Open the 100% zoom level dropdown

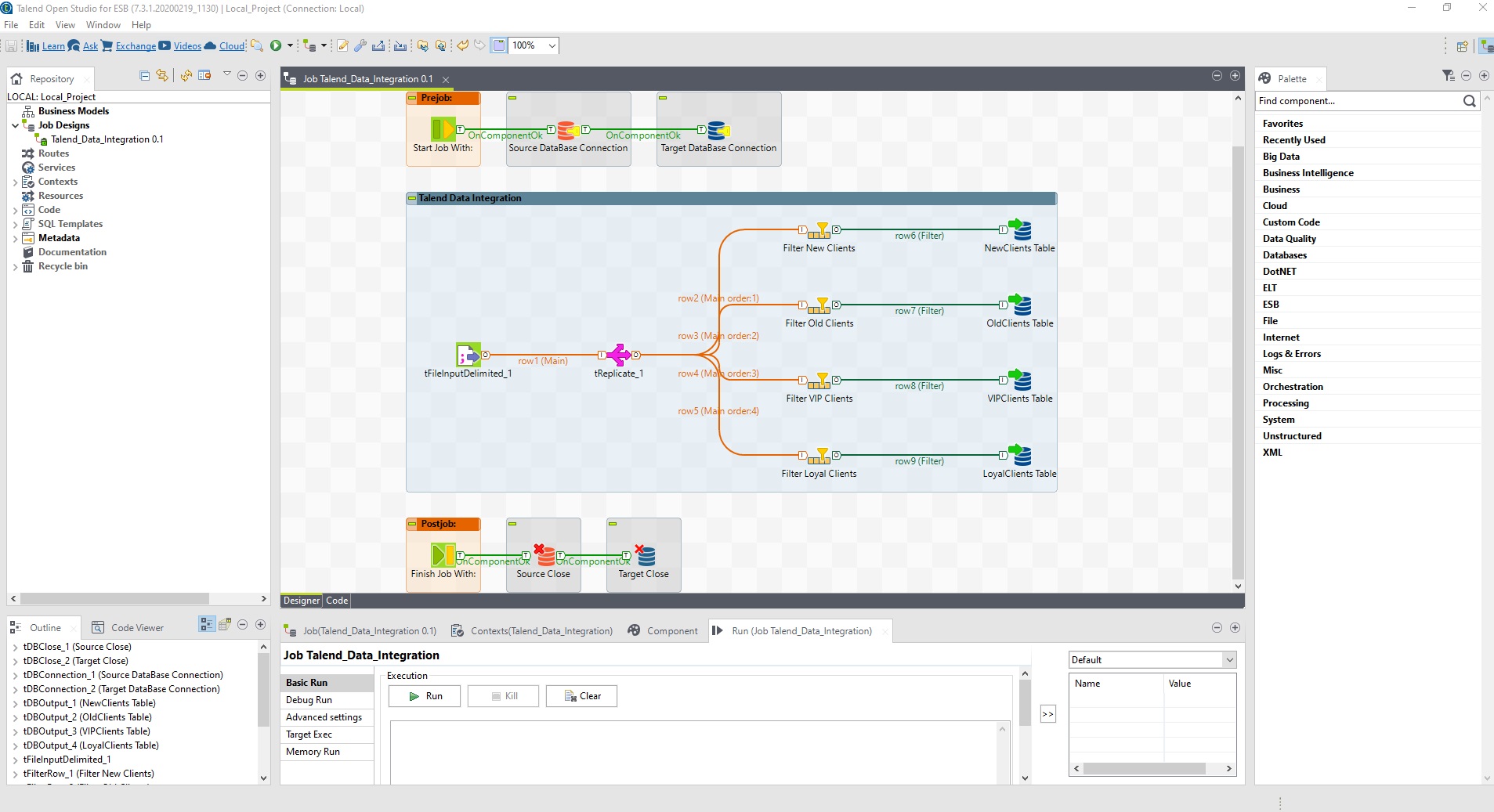pyautogui.click(x=551, y=45)
